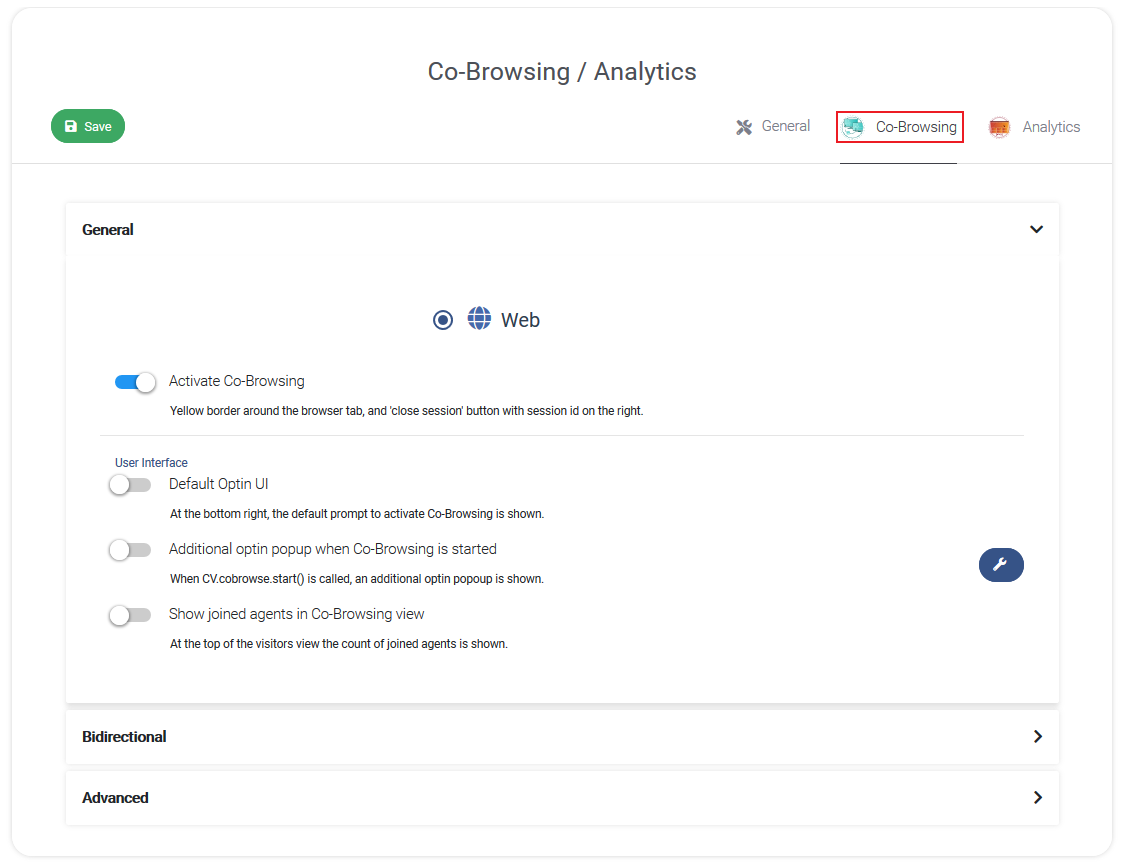The width and height of the screenshot is (1121, 865).
Task: Select the Co-Browsing tab
Action: pyautogui.click(x=899, y=127)
